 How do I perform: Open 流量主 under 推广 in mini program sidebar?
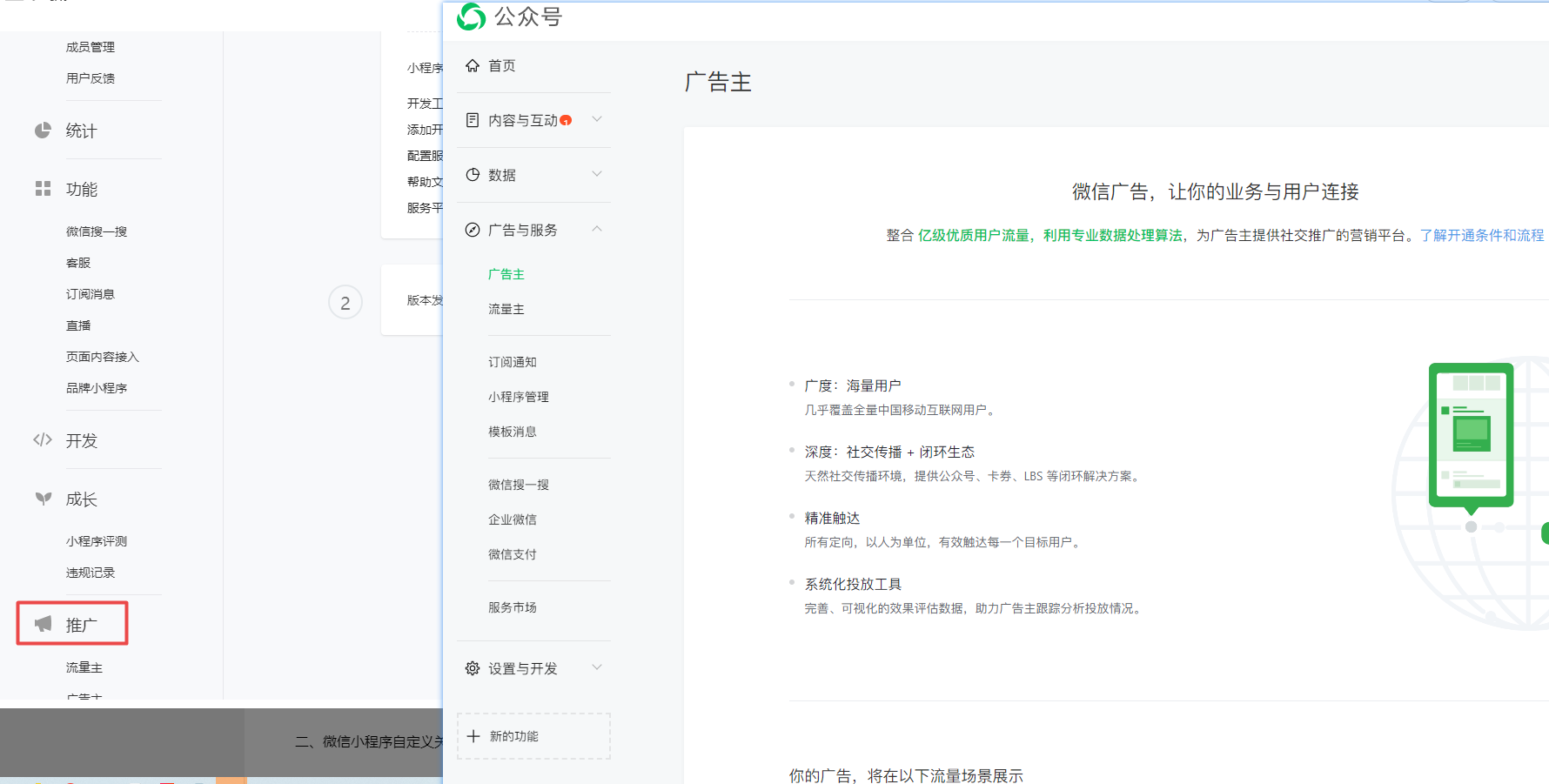[84, 667]
